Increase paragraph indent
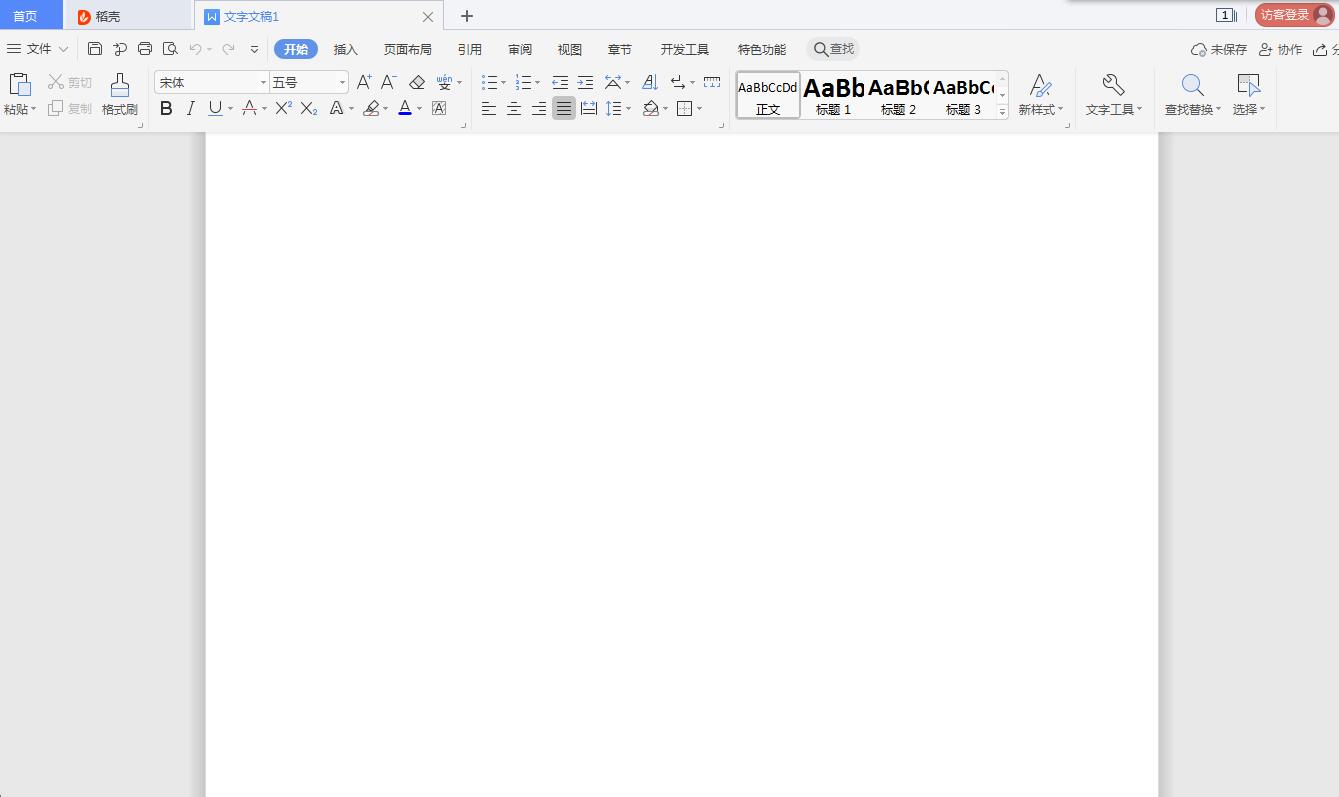1339x797 pixels. (x=586, y=82)
